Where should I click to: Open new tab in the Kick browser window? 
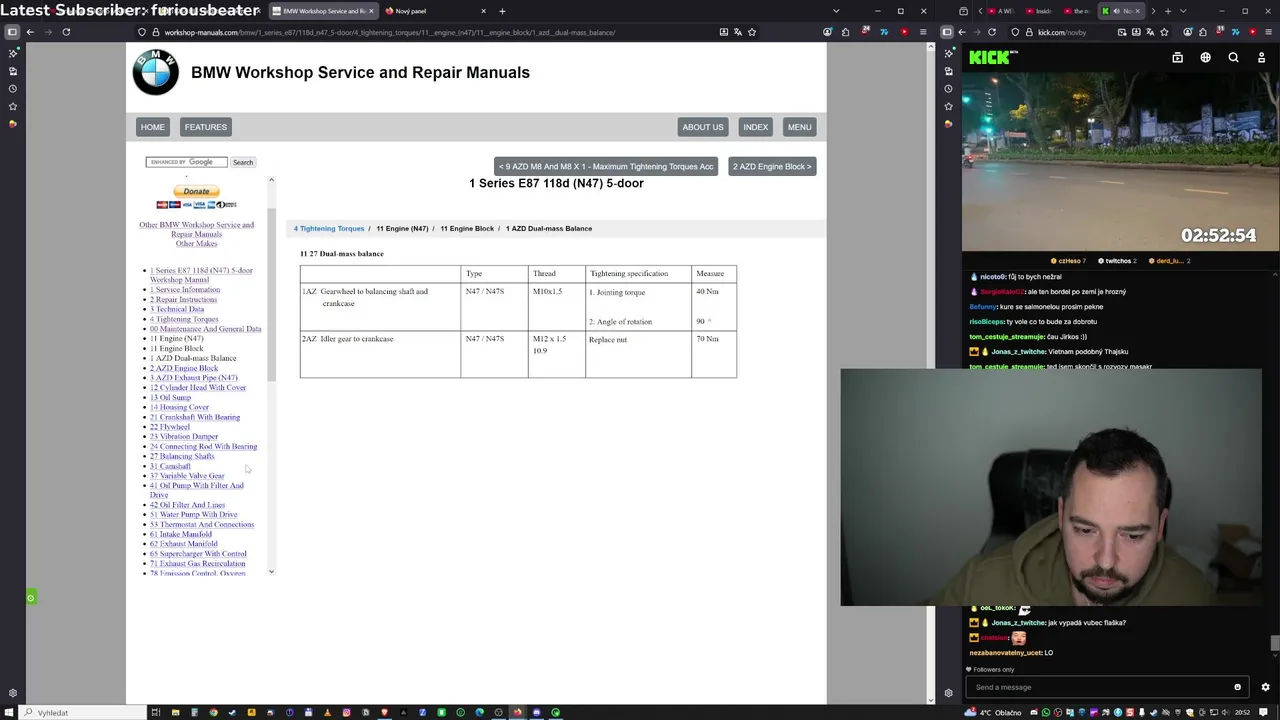pos(1167,11)
